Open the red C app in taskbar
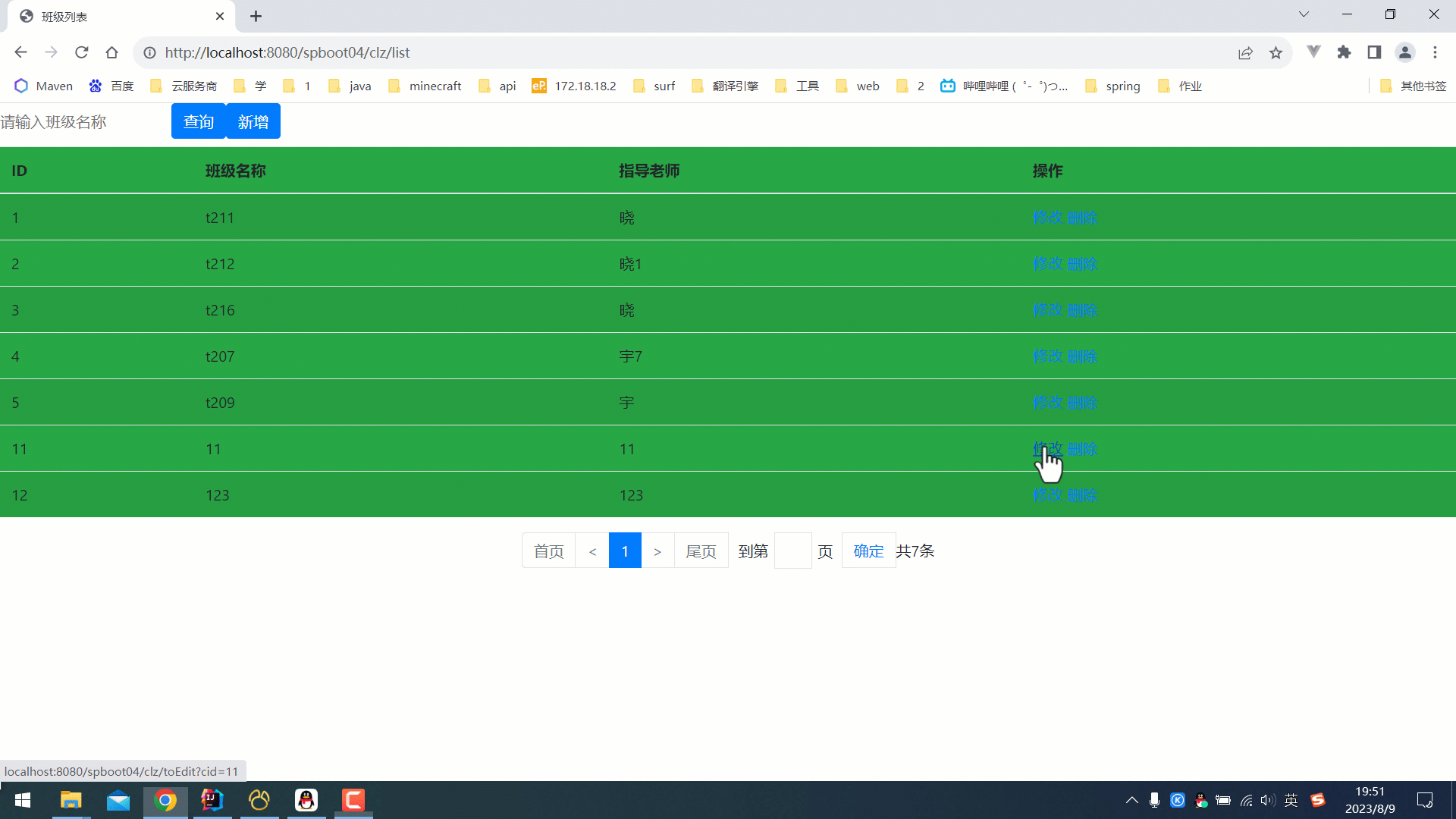This screenshot has height=819, width=1456. click(x=353, y=800)
